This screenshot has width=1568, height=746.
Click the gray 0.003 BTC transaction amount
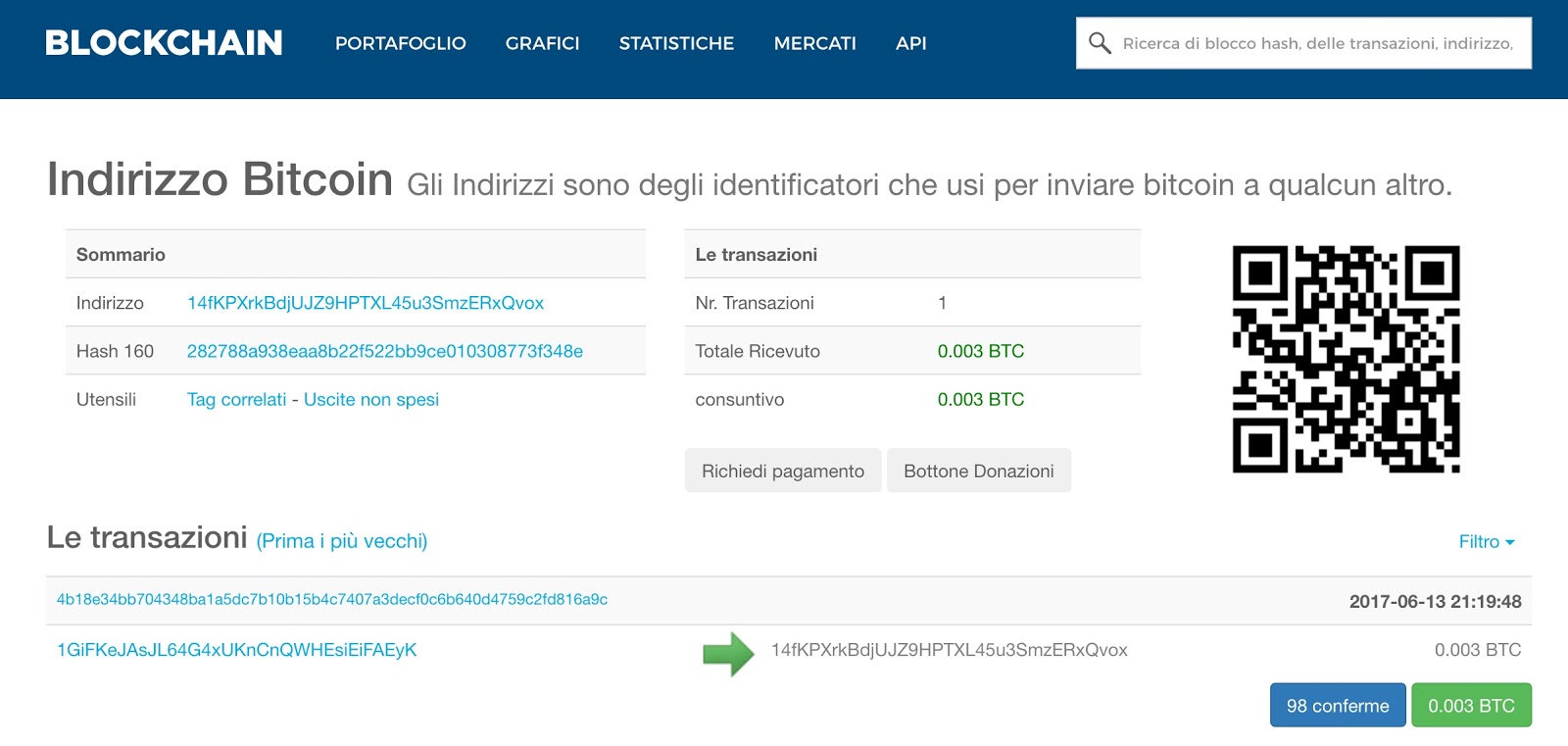[x=1478, y=650]
